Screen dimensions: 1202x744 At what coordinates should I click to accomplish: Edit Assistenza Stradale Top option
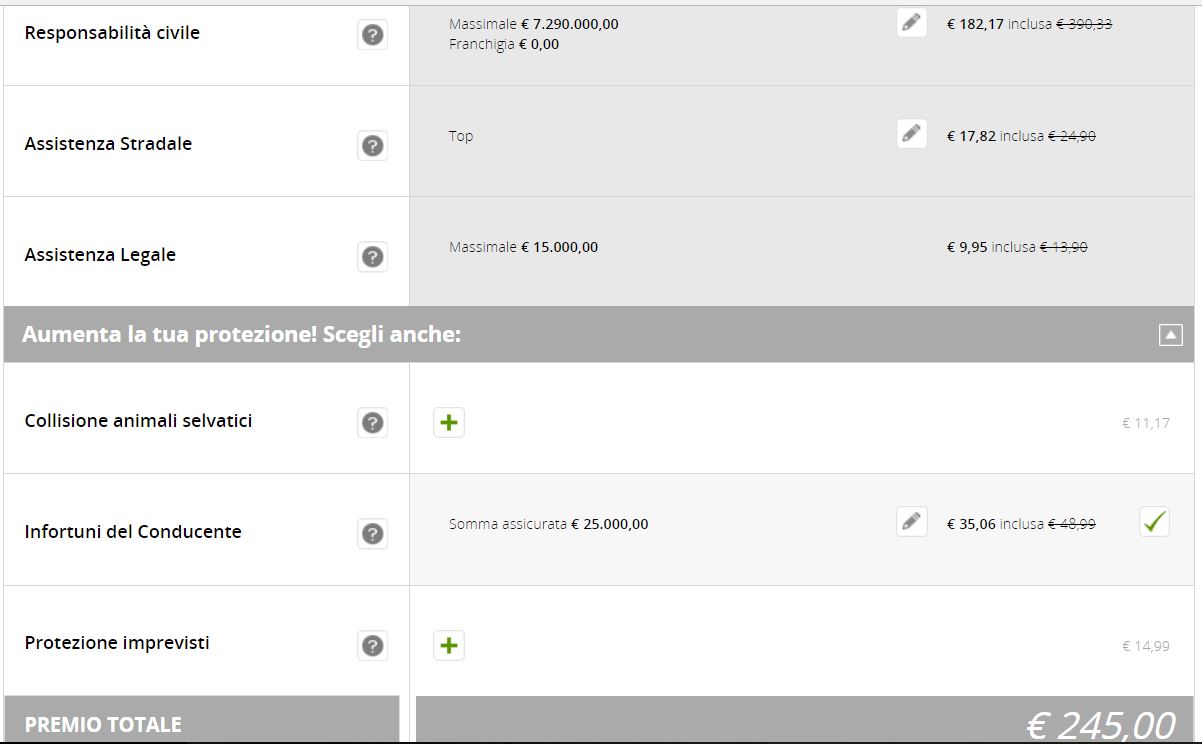click(911, 133)
